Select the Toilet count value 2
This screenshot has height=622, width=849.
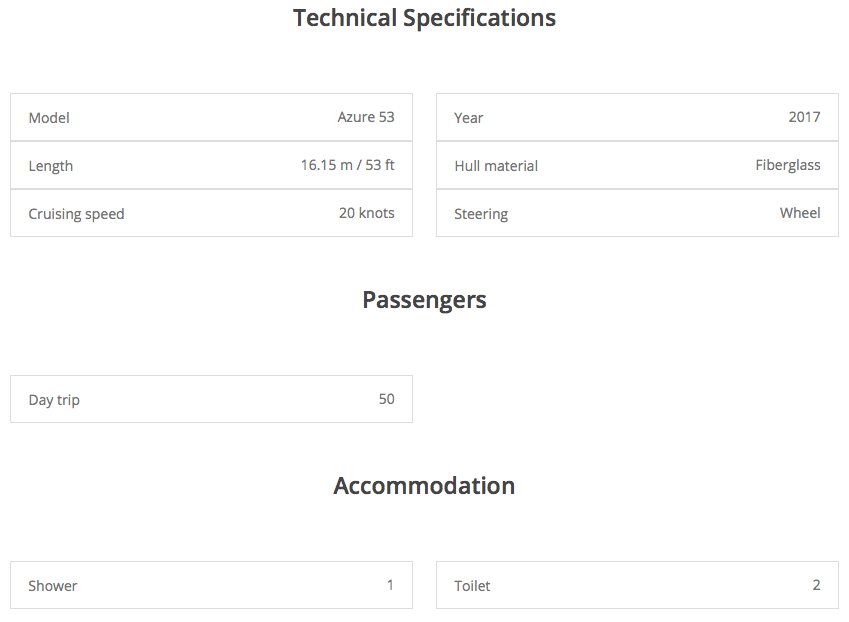816,585
